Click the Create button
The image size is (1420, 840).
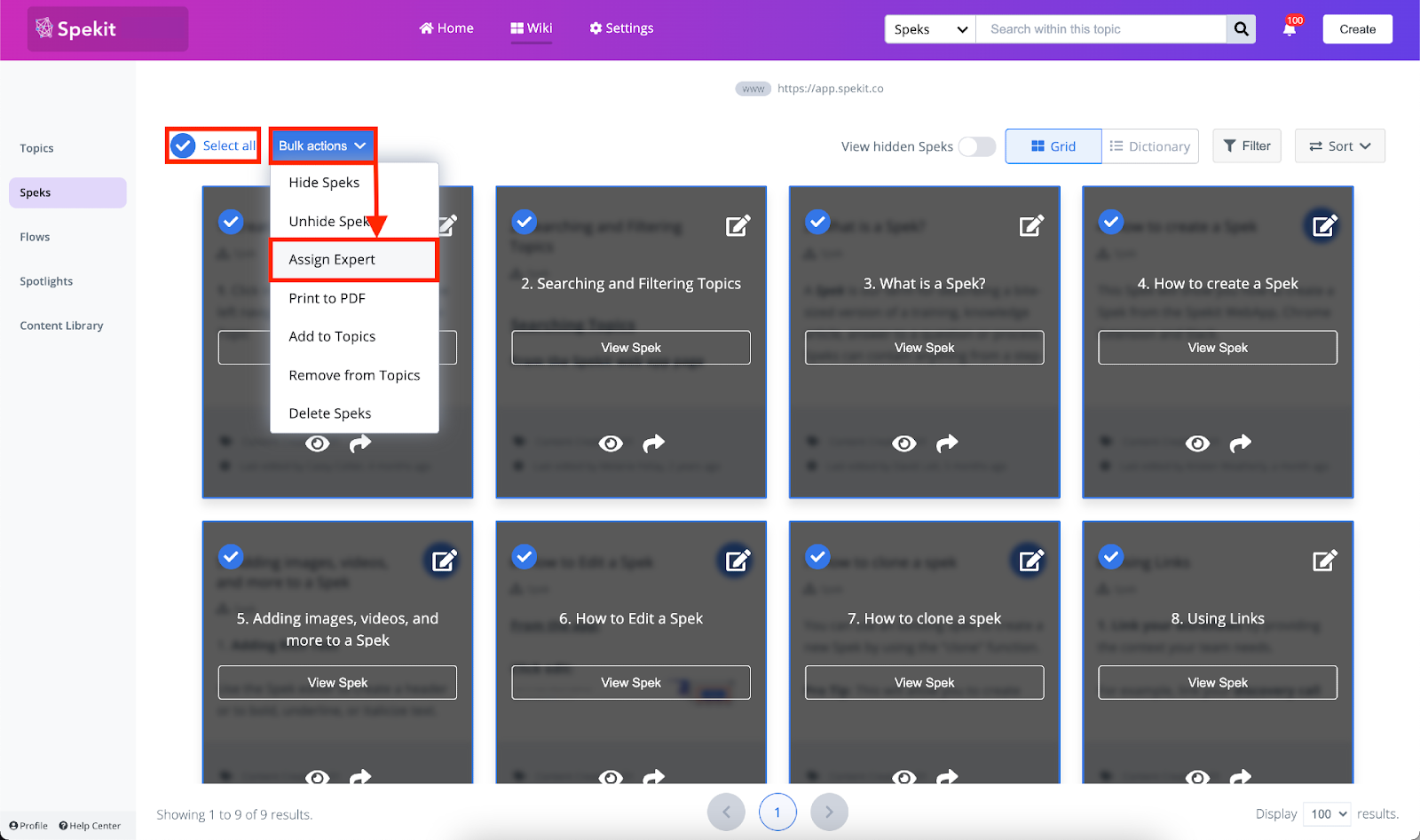point(1358,29)
